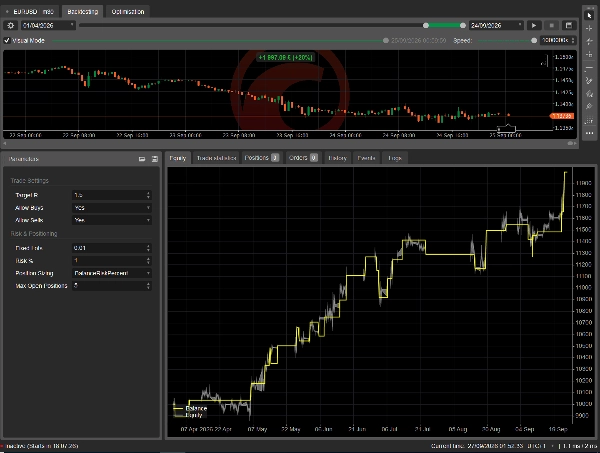Select the horizontal line drawing tool
The width and height of the screenshot is (600, 453).
[589, 68]
